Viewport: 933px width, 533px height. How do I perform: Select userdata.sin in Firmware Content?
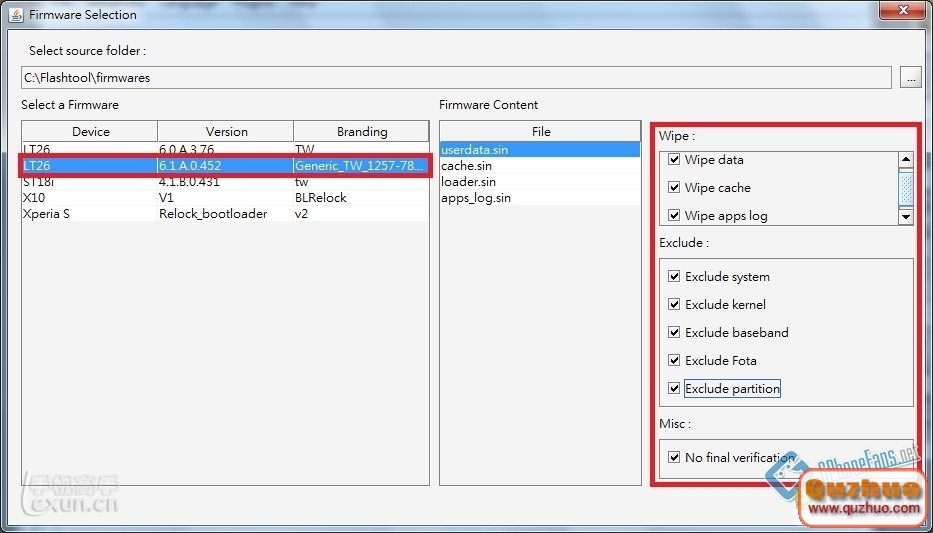click(x=540, y=150)
